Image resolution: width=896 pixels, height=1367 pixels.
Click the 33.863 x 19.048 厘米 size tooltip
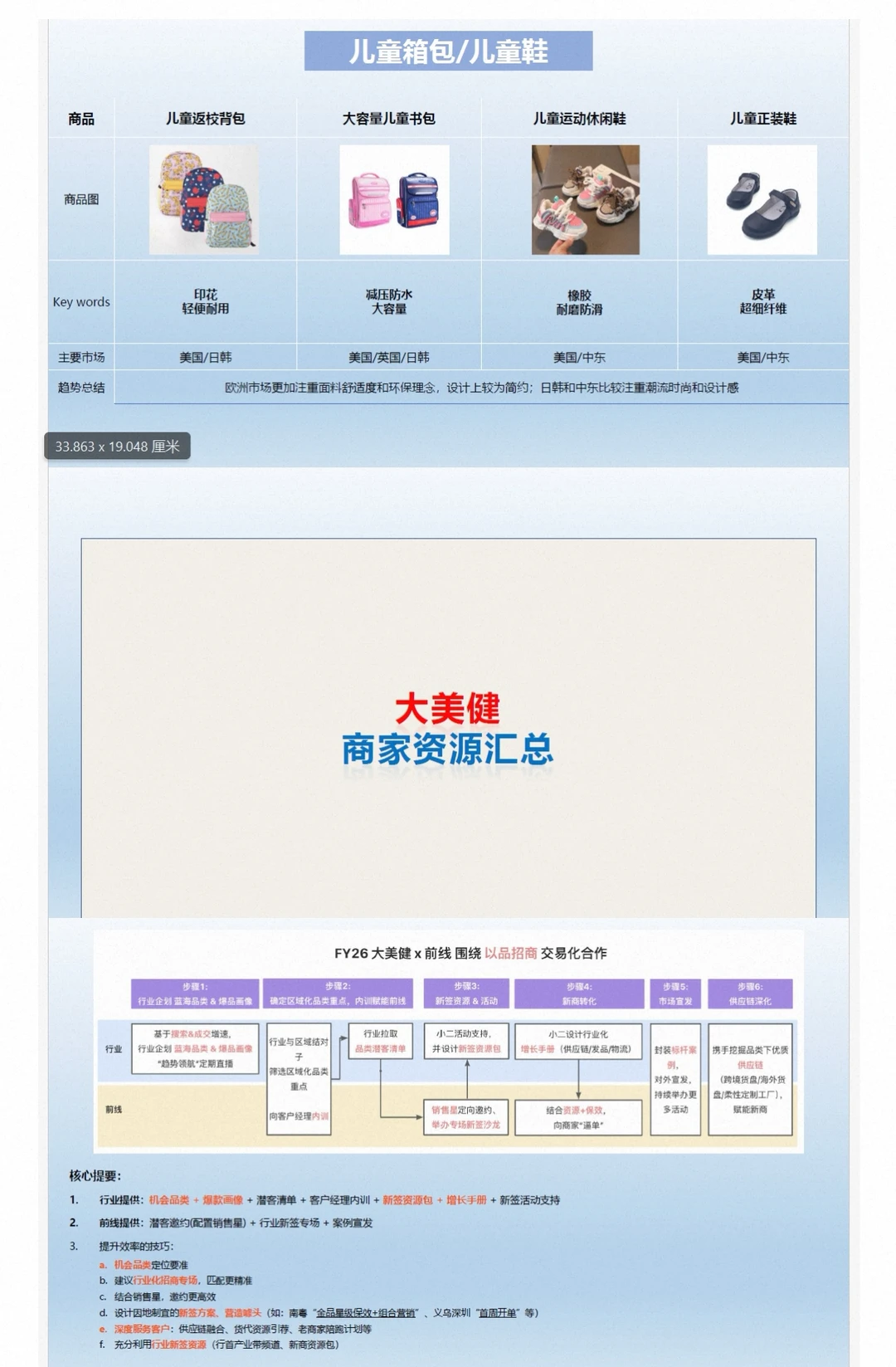tap(117, 446)
